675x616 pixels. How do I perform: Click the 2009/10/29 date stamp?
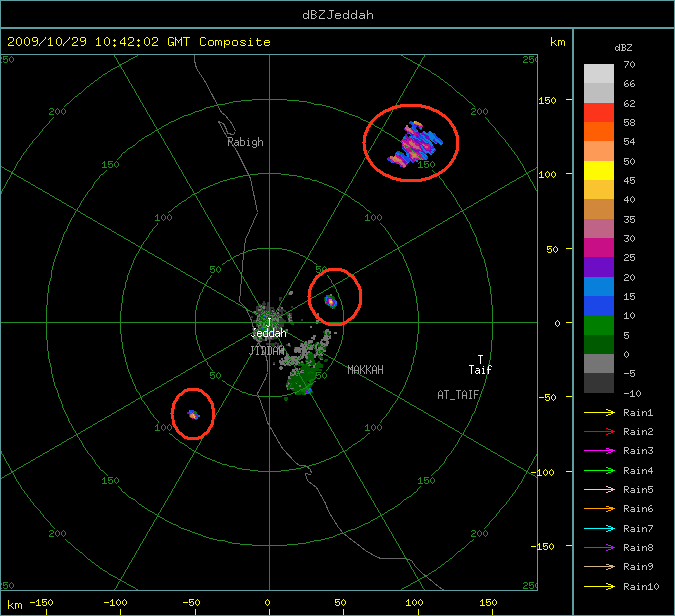click(x=47, y=42)
